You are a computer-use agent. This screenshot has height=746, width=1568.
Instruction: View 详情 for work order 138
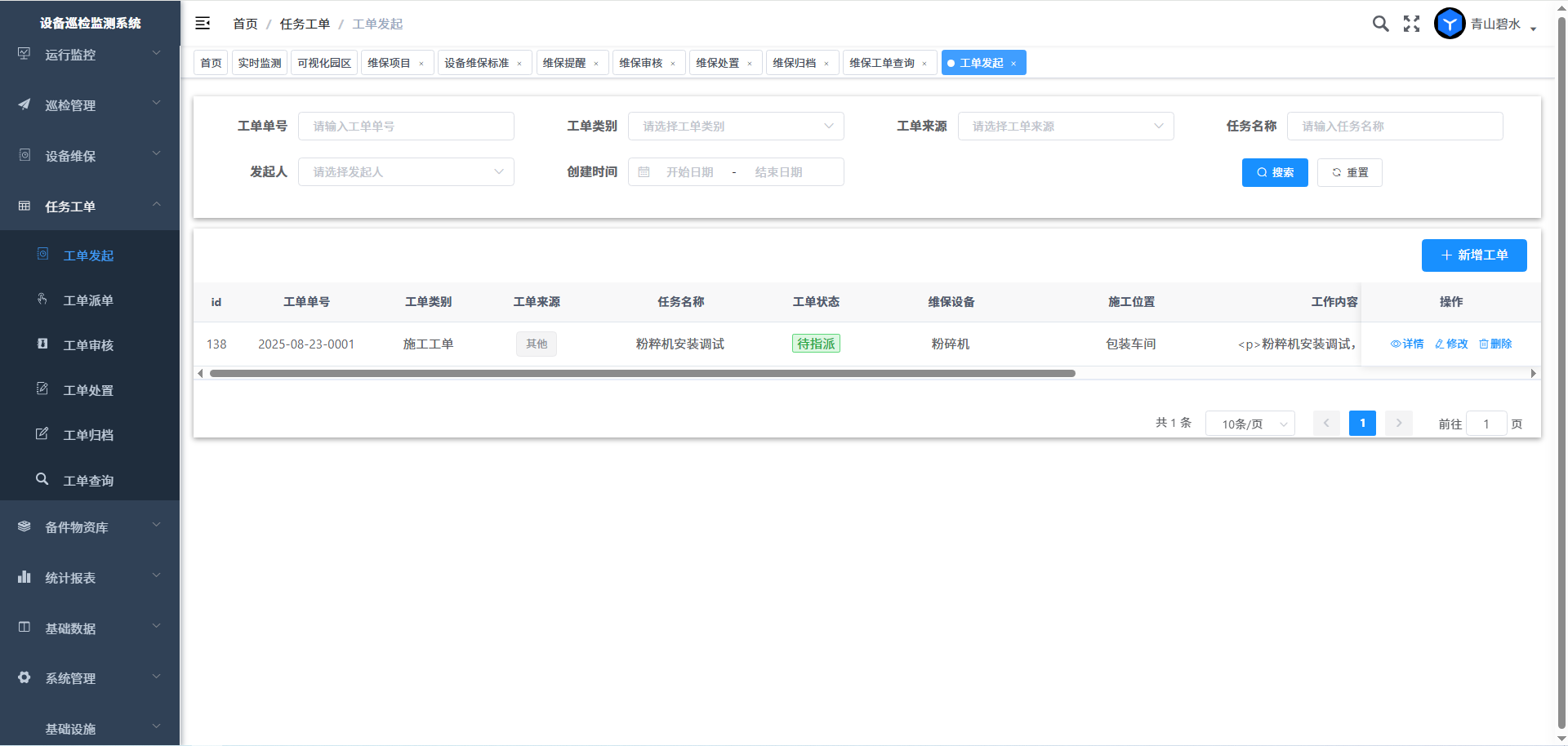coord(1407,344)
